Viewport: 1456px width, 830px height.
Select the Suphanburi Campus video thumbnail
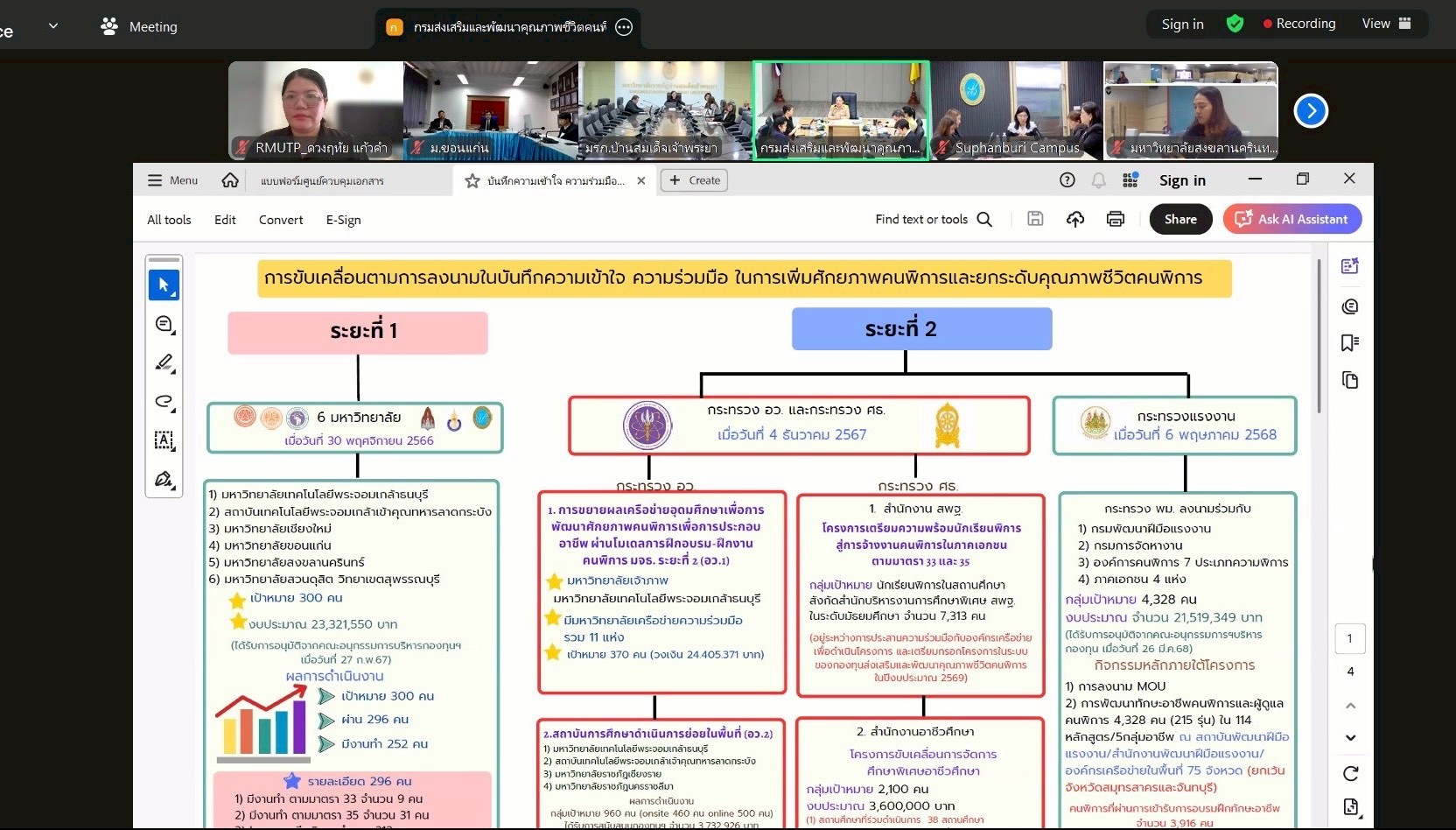(x=1015, y=110)
